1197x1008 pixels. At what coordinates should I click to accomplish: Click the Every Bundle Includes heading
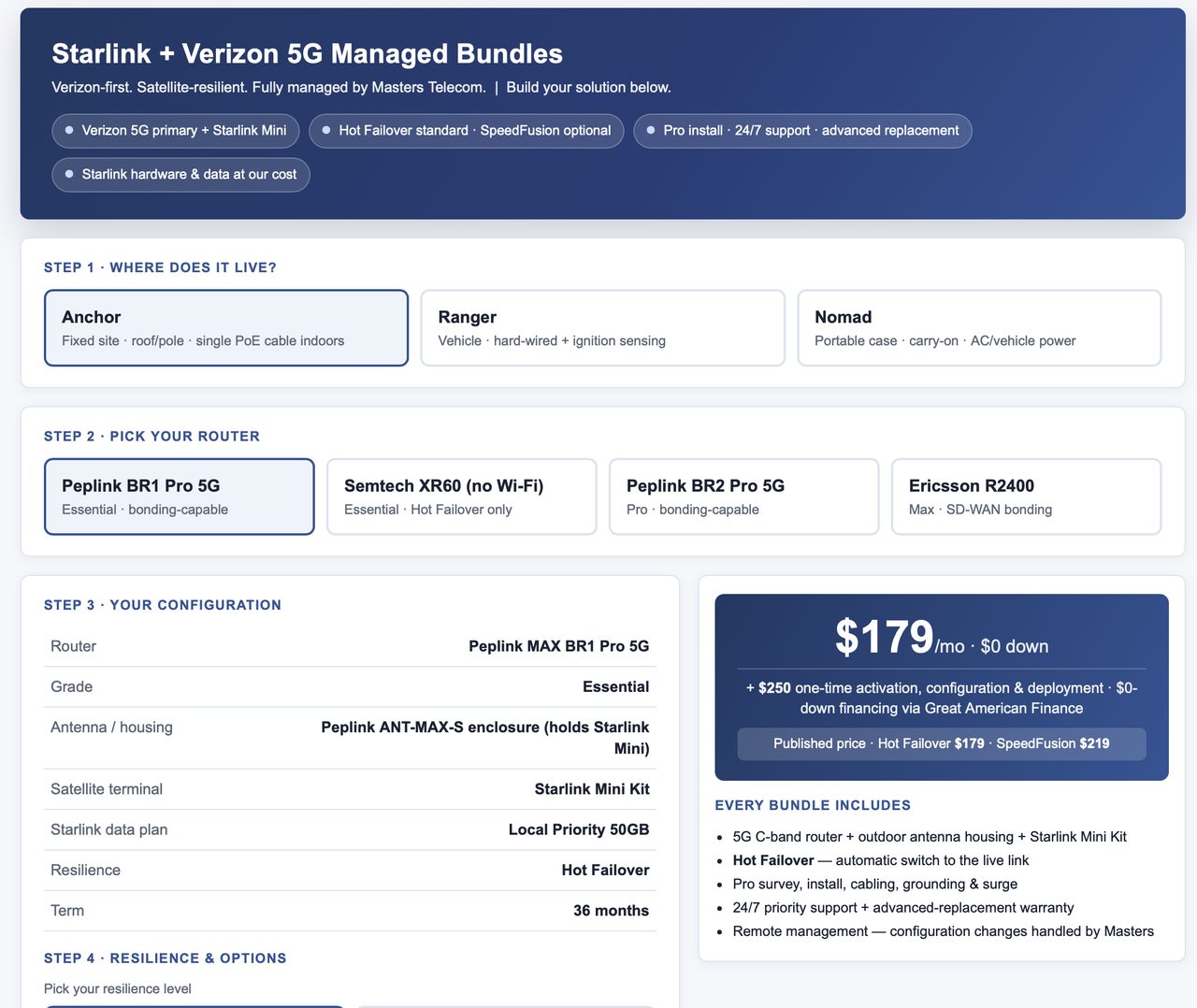813,805
